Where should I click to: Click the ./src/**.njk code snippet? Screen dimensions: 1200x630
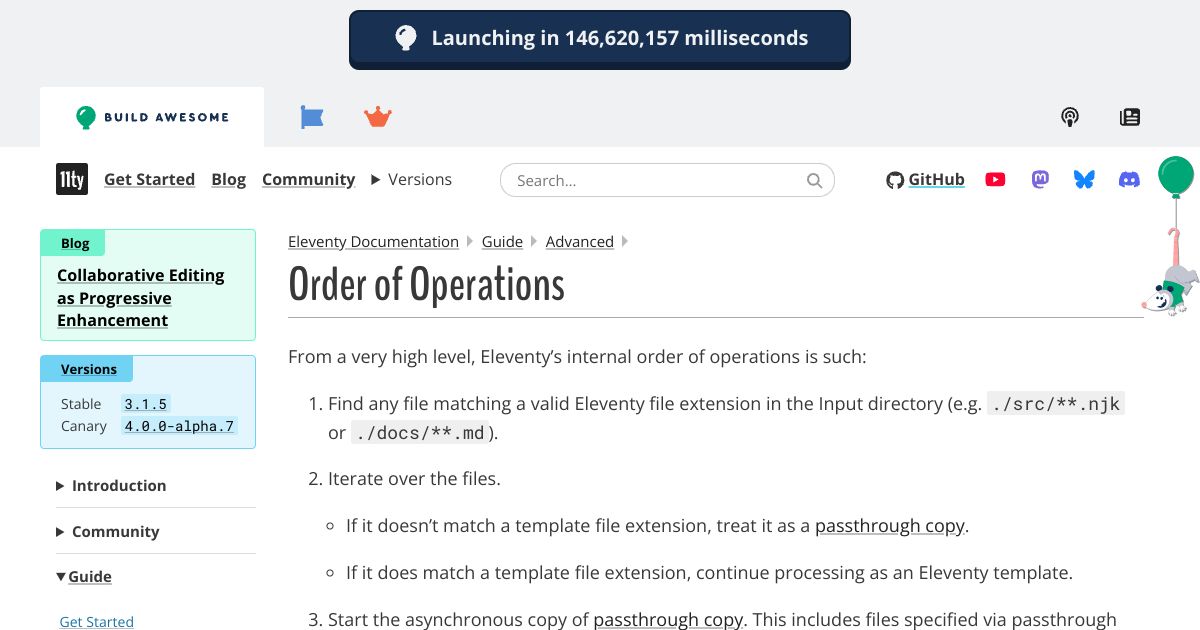pyautogui.click(x=1056, y=404)
